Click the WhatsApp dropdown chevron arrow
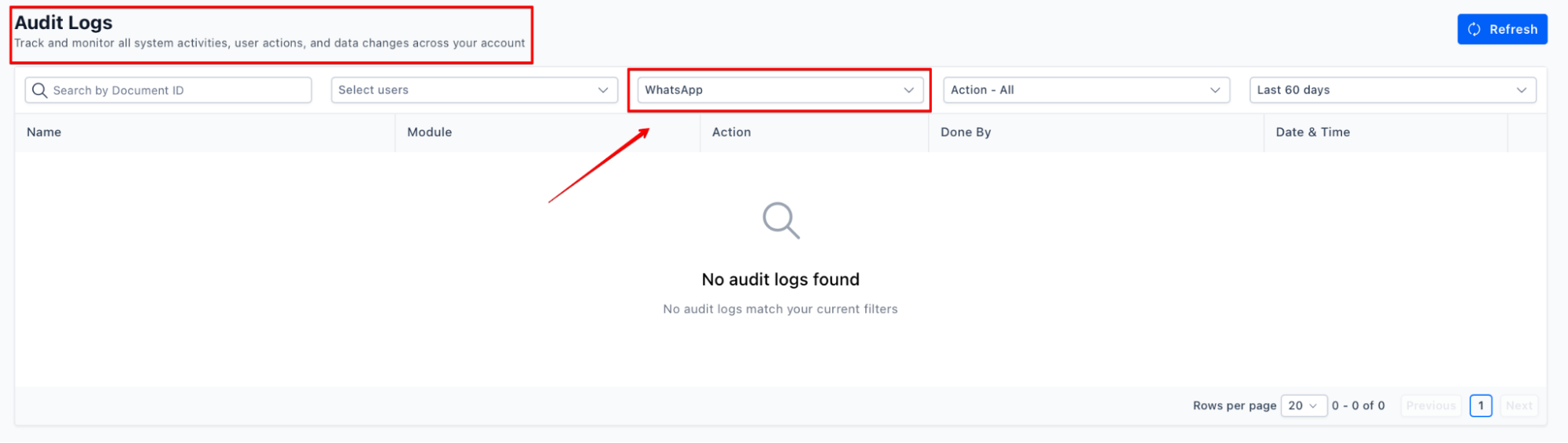Screen dimensions: 1568x443 coord(908,90)
